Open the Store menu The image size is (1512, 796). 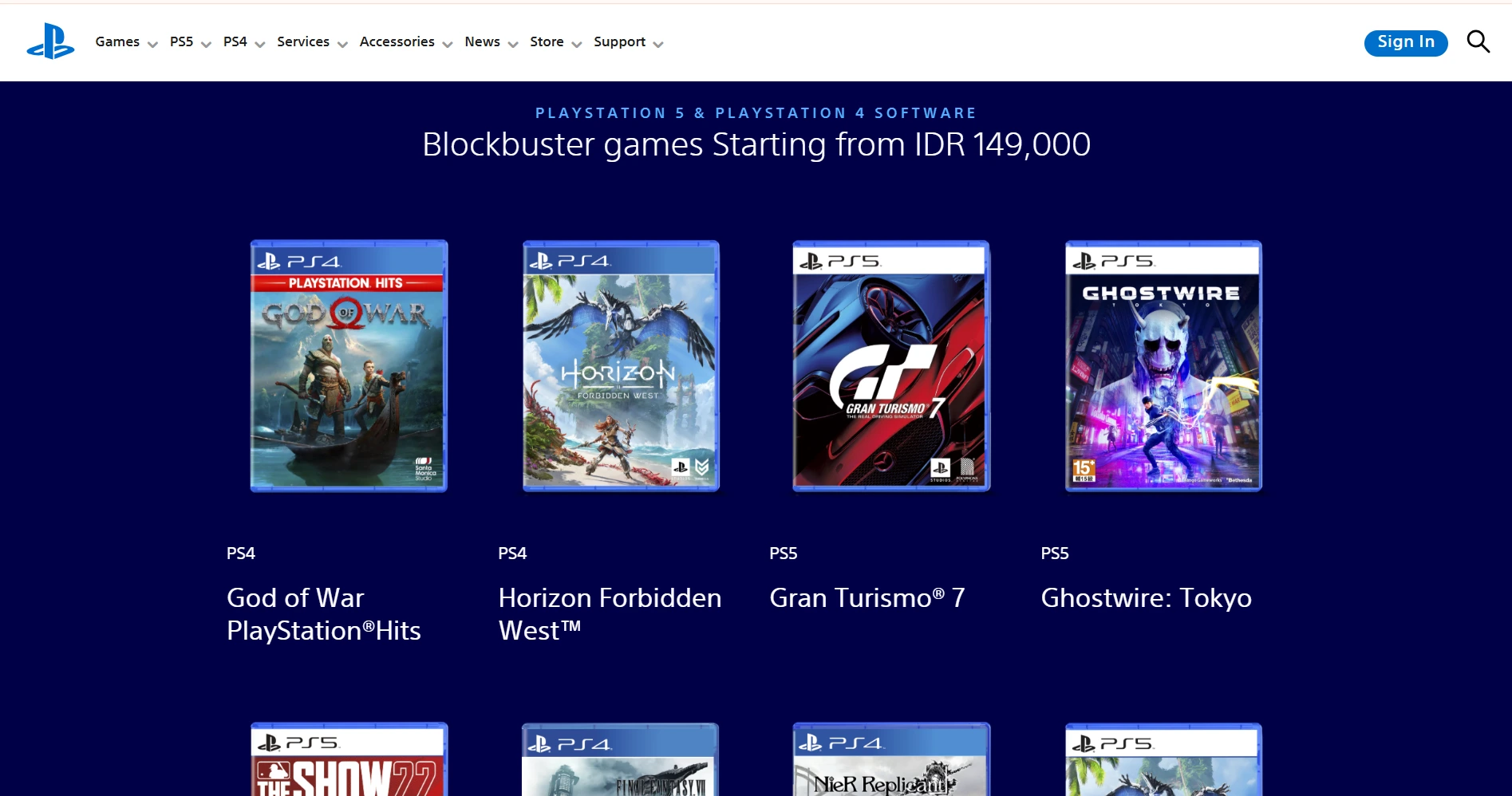point(547,41)
